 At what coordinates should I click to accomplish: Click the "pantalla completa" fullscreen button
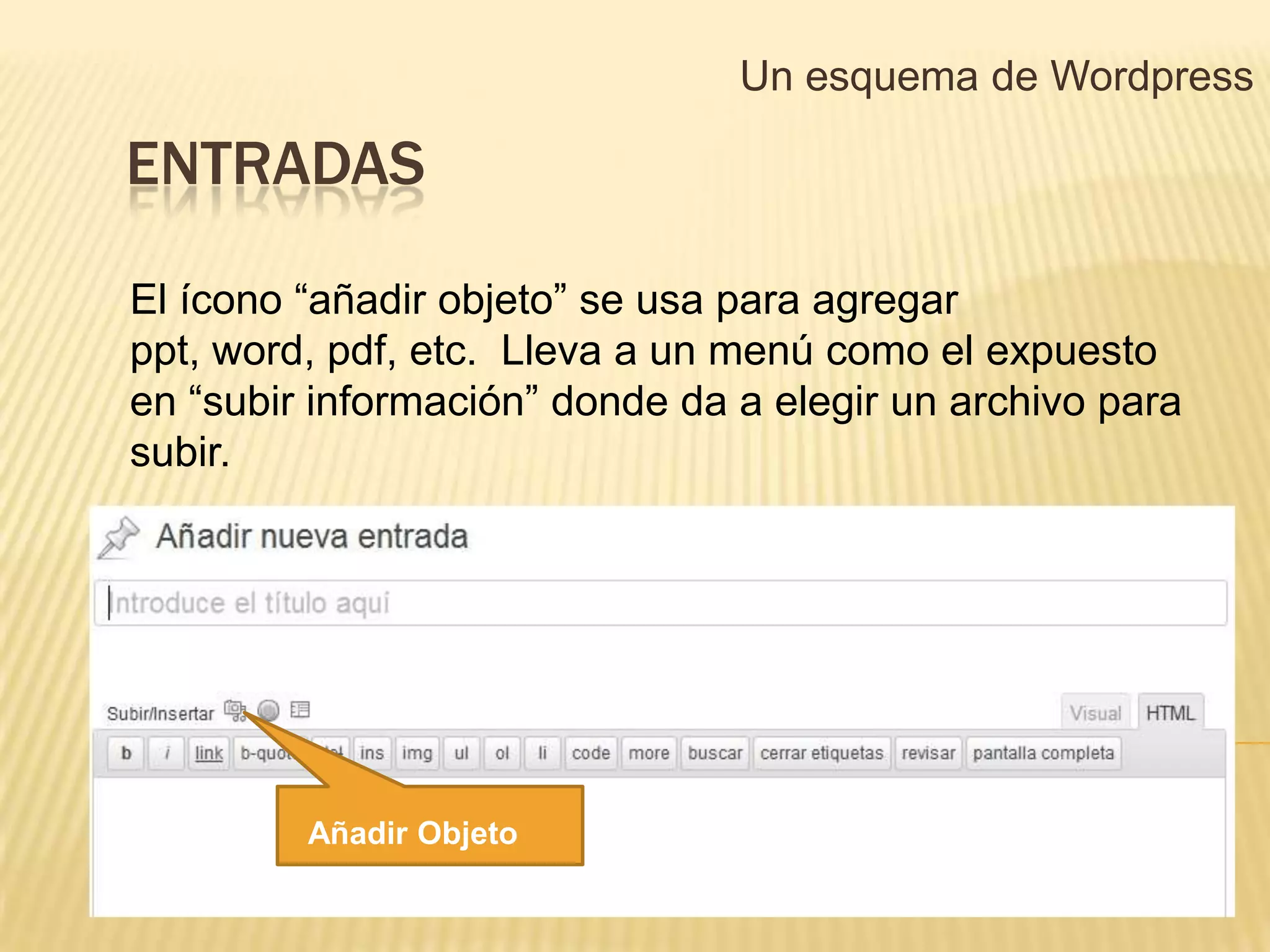click(x=1044, y=753)
